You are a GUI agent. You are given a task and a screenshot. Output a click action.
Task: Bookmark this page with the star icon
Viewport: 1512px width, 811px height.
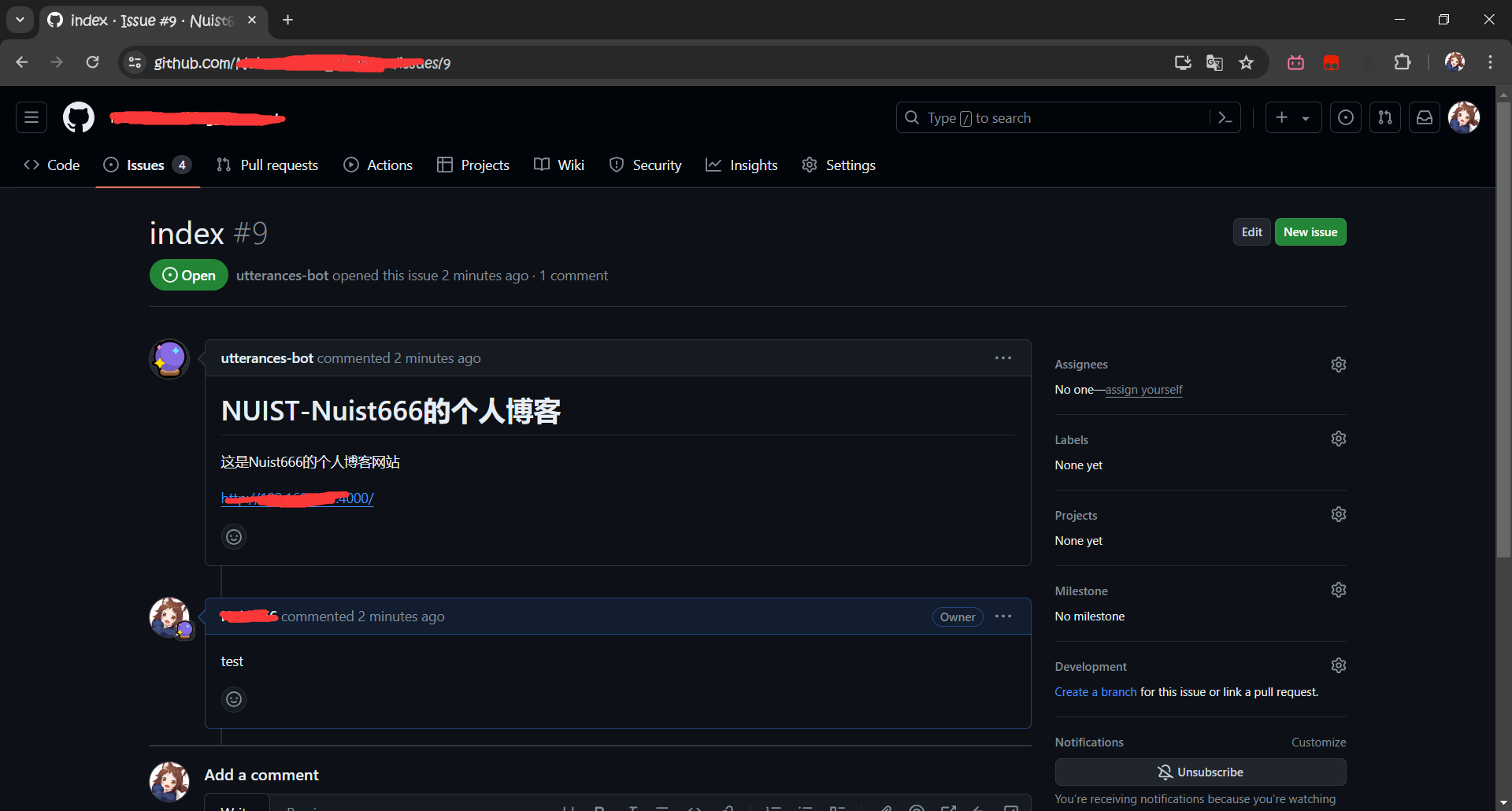(1246, 63)
